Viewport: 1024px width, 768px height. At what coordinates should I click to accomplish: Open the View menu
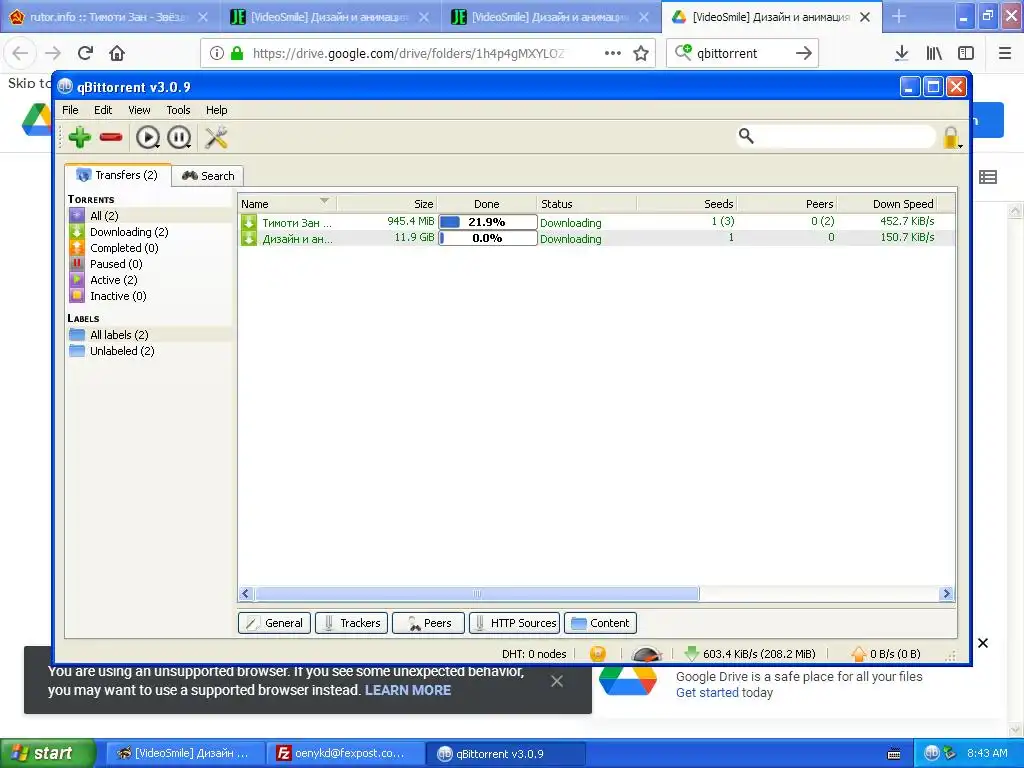click(138, 110)
